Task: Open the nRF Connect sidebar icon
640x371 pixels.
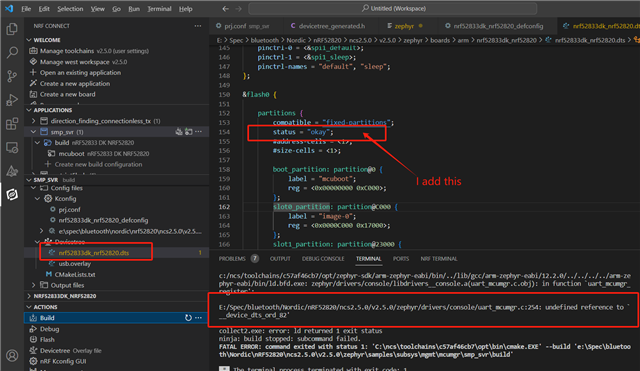Action: point(12,195)
